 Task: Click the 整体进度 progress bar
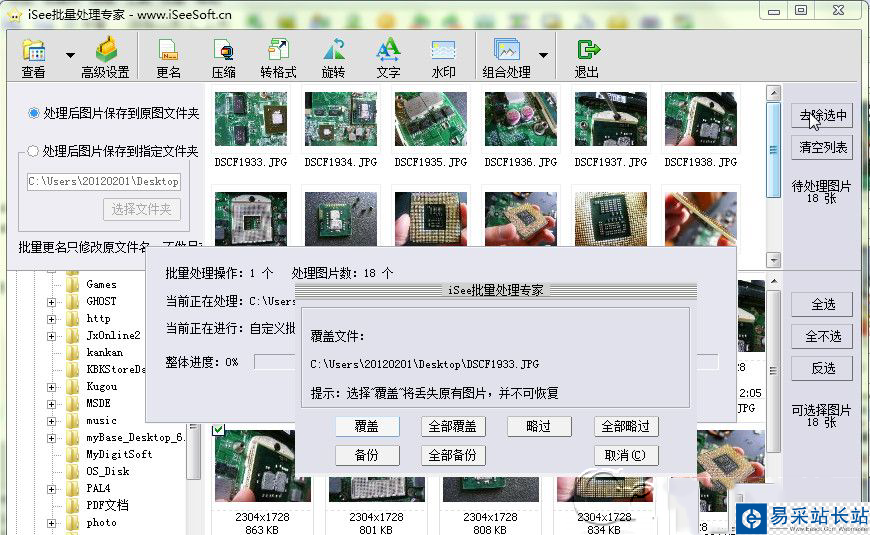486,362
